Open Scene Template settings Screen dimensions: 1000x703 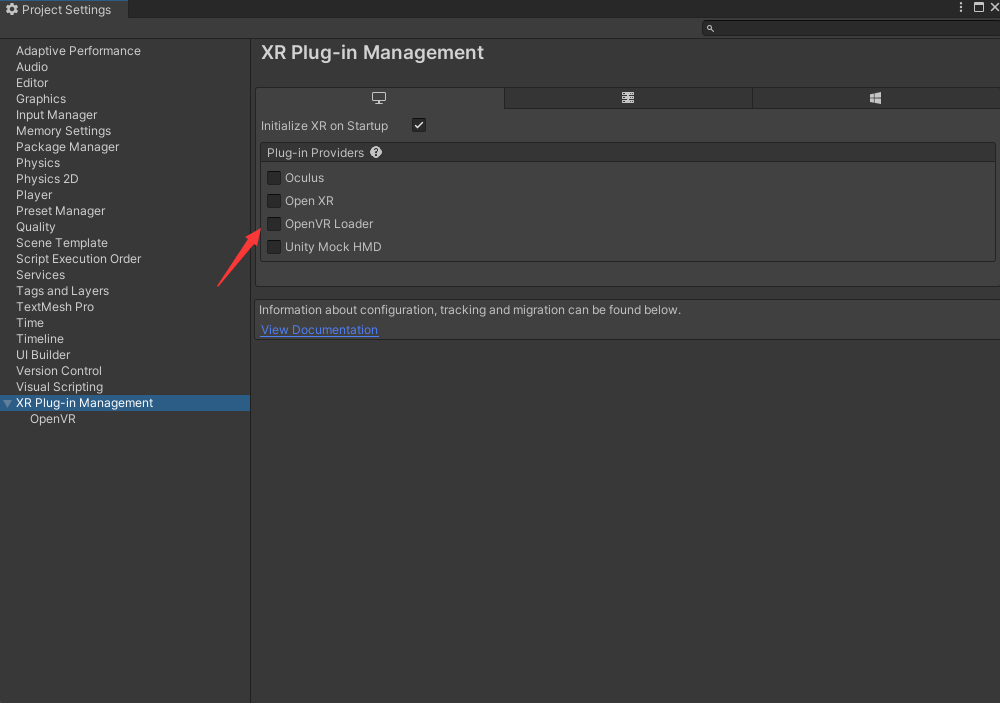(x=62, y=242)
